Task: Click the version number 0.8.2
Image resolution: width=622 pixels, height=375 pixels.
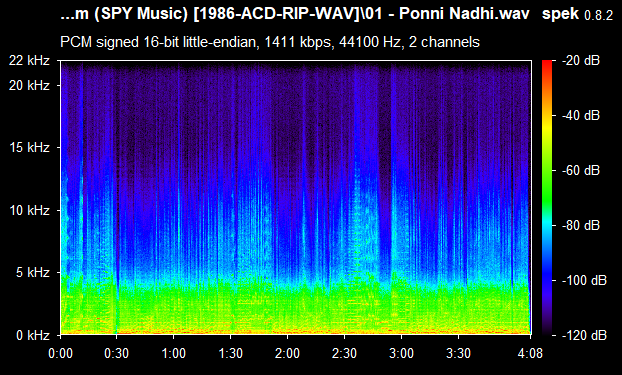Action: pos(599,16)
